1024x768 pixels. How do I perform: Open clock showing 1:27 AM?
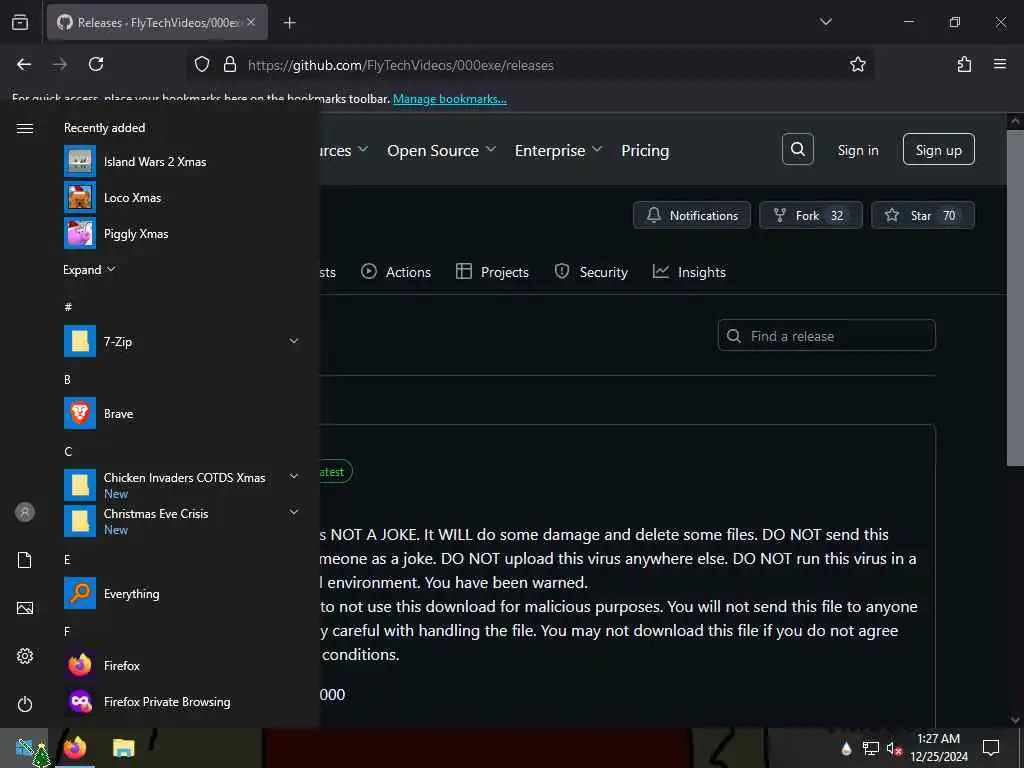point(938,748)
